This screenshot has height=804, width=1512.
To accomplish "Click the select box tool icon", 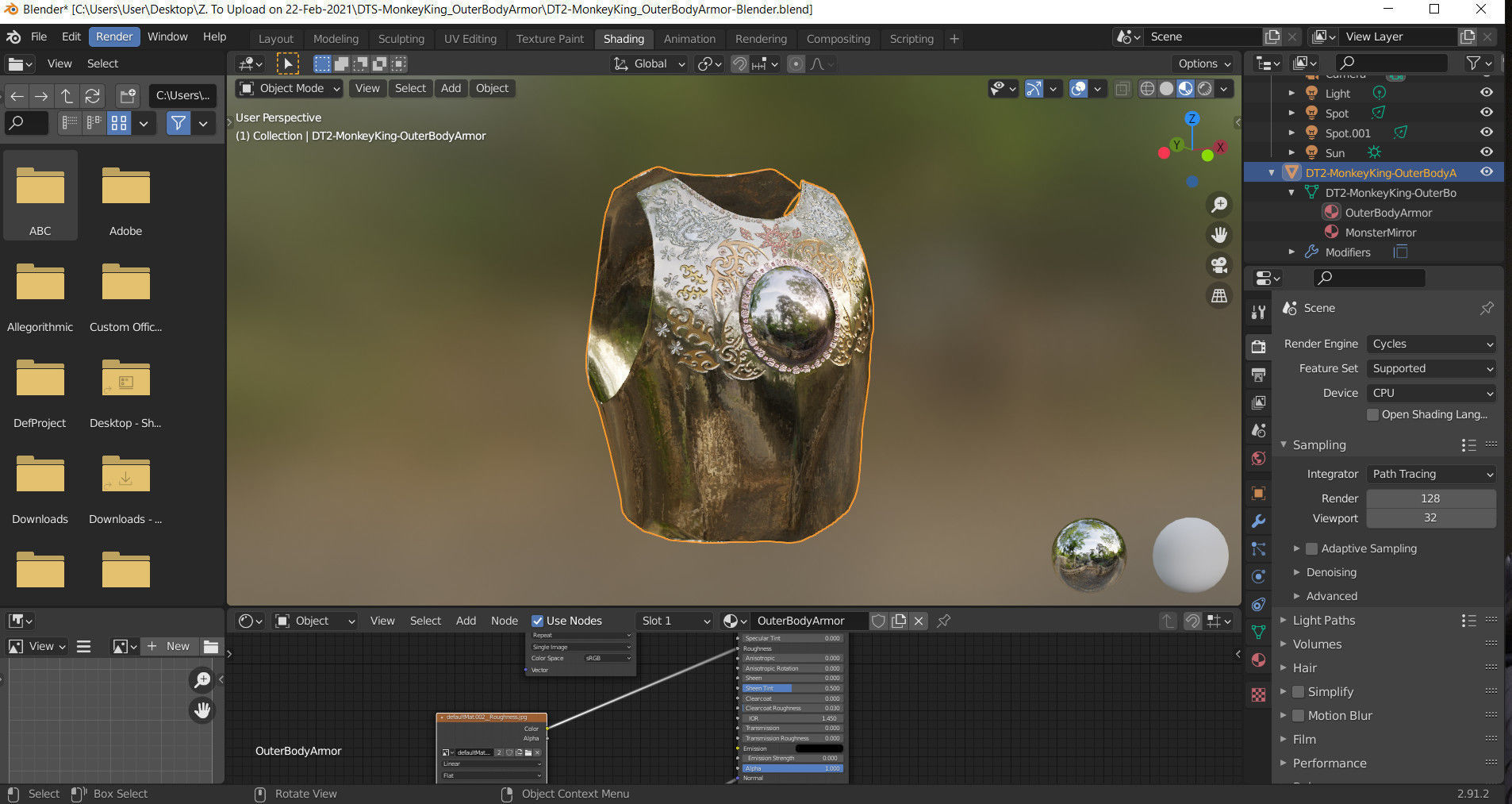I will coord(287,63).
